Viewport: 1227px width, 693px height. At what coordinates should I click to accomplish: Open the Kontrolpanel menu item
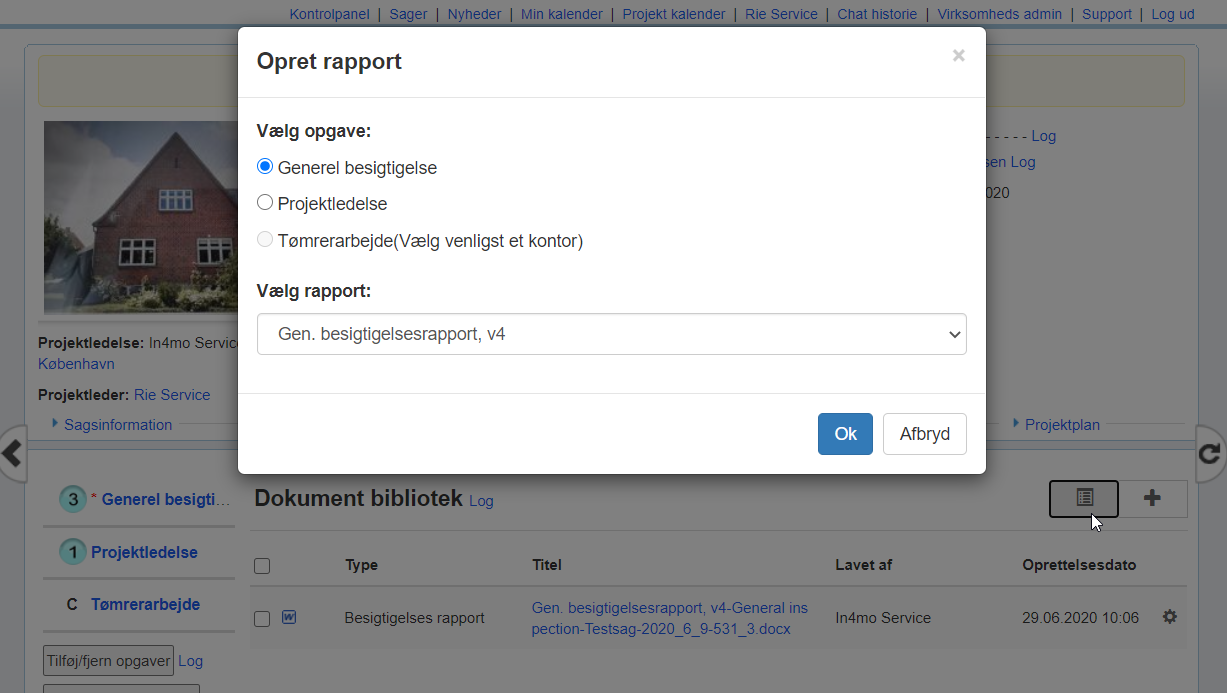click(329, 14)
